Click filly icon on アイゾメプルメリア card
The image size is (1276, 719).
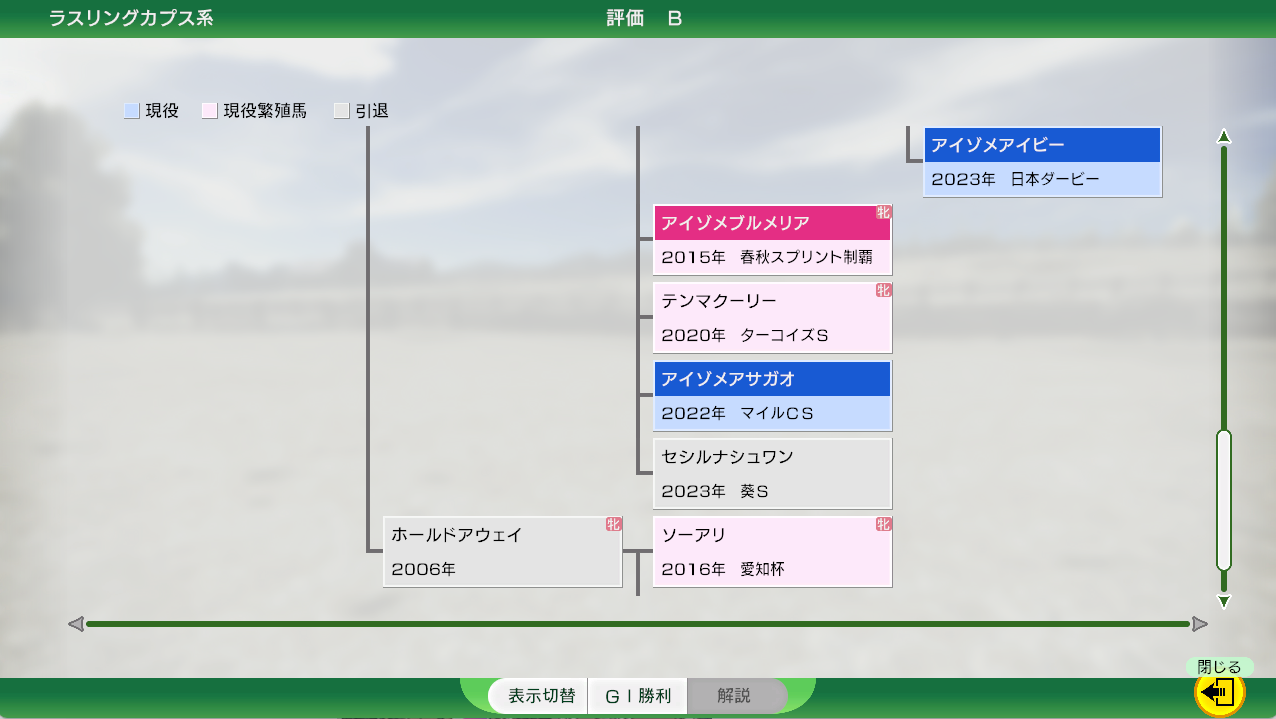pos(883,213)
